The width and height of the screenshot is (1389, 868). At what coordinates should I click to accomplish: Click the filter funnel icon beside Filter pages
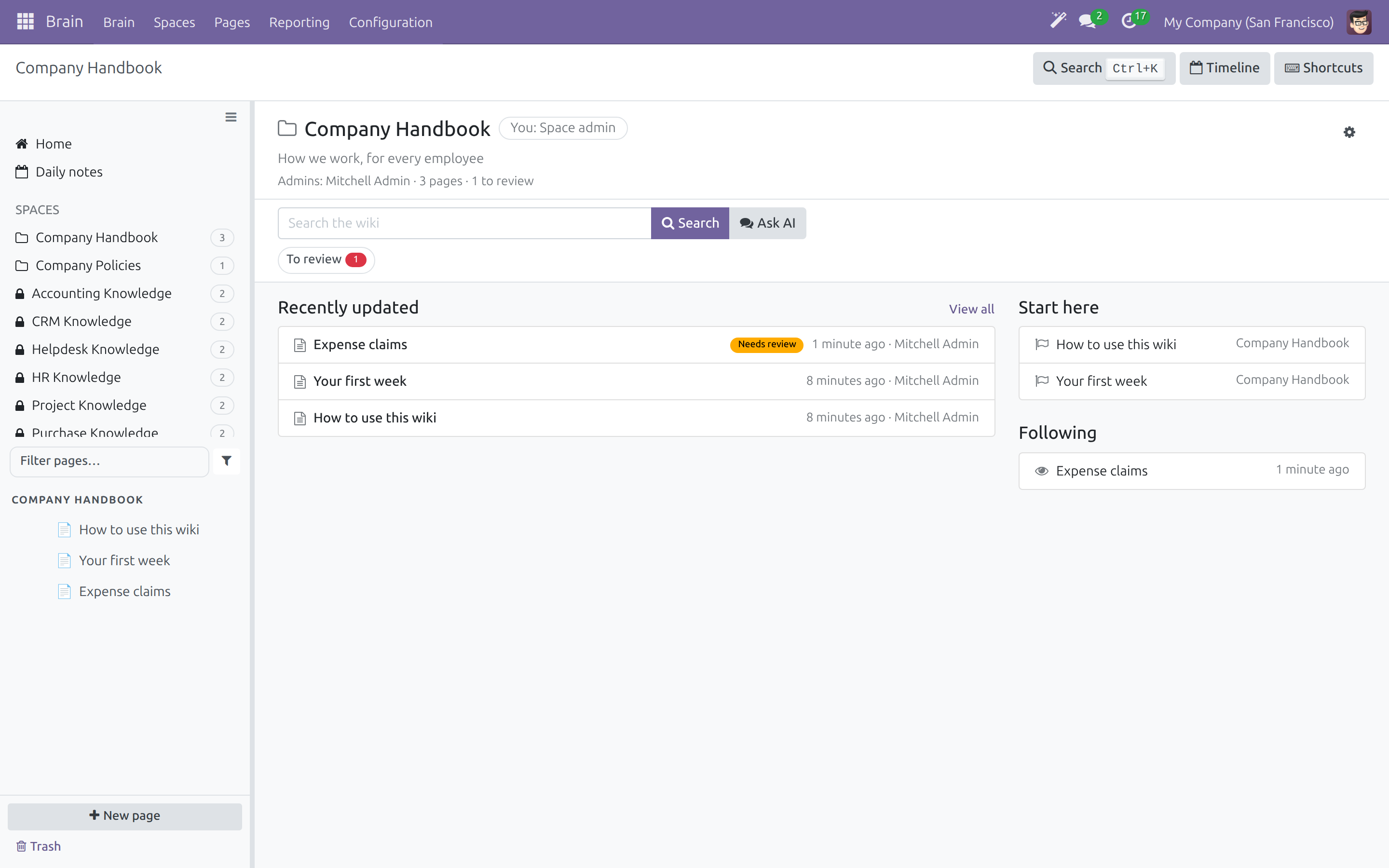[226, 461]
